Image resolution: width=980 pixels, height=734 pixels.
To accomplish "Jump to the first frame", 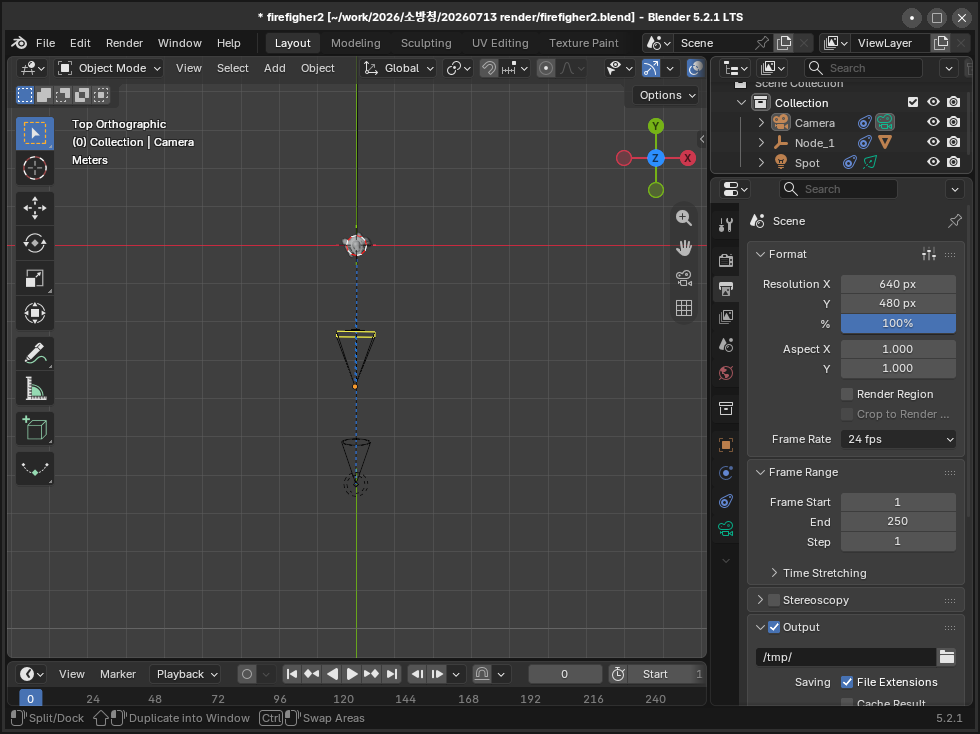I will [x=292, y=674].
